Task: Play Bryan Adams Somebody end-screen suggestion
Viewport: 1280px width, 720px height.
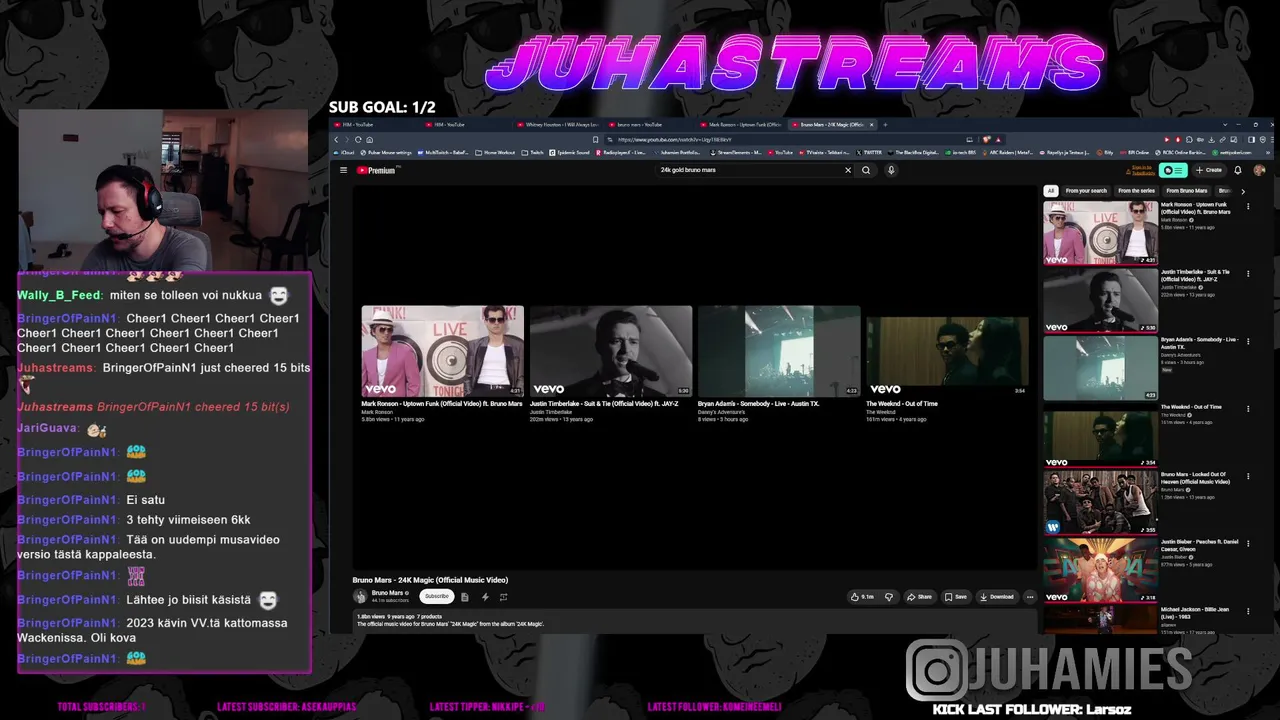Action: coord(779,351)
